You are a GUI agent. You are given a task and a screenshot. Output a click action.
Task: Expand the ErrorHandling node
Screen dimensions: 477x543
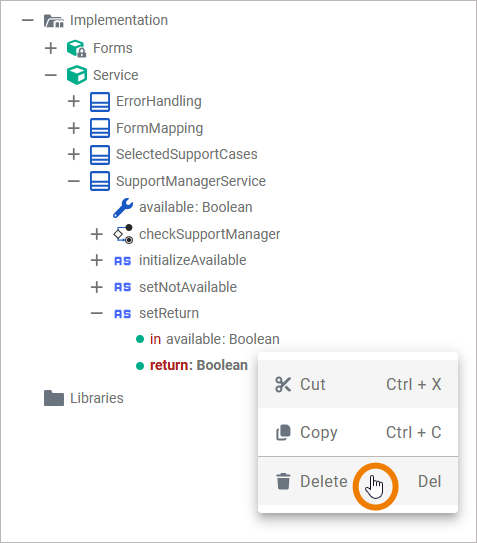pyautogui.click(x=74, y=101)
